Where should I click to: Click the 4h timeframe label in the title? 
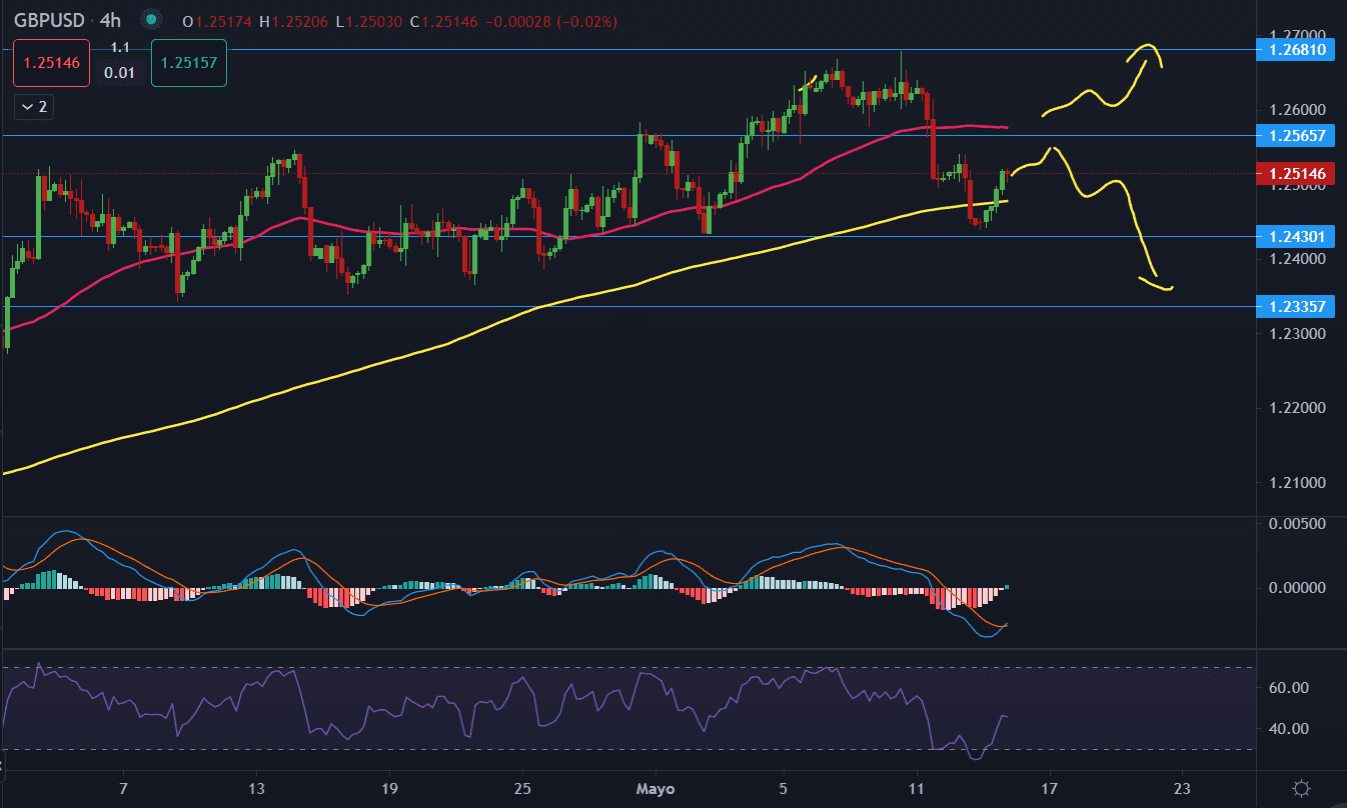[111, 20]
